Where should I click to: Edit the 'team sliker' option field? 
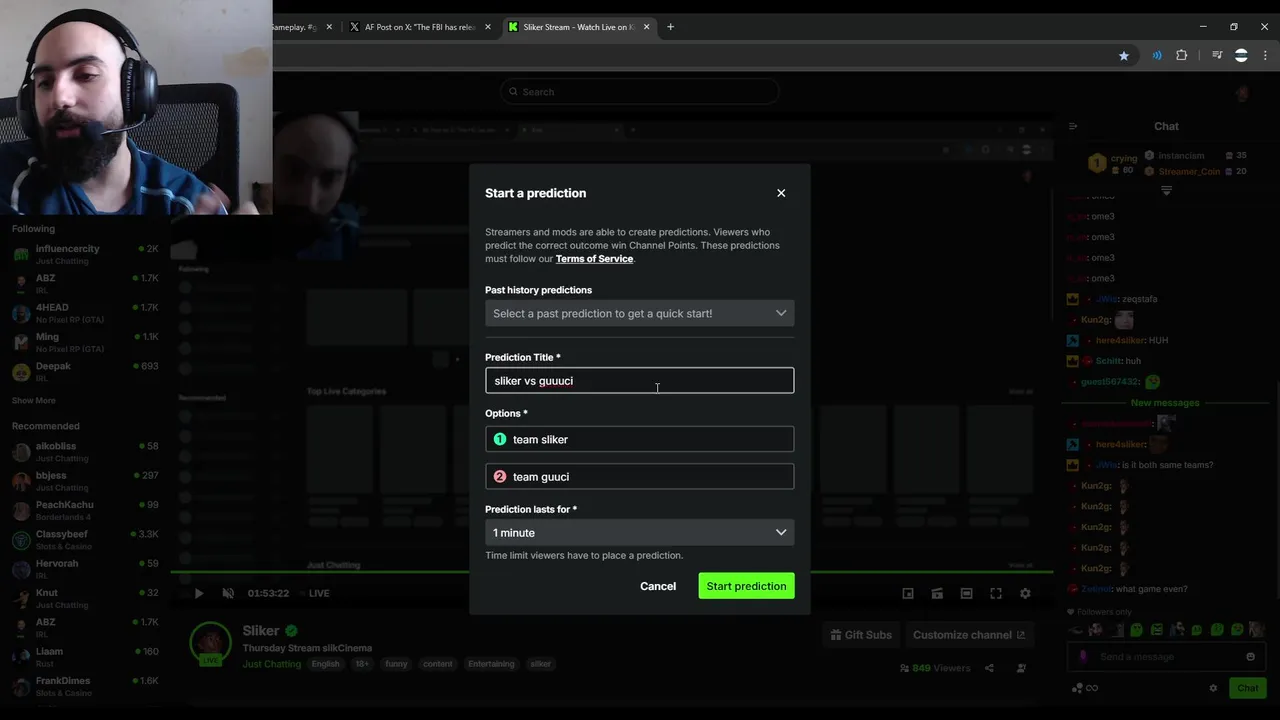640,439
